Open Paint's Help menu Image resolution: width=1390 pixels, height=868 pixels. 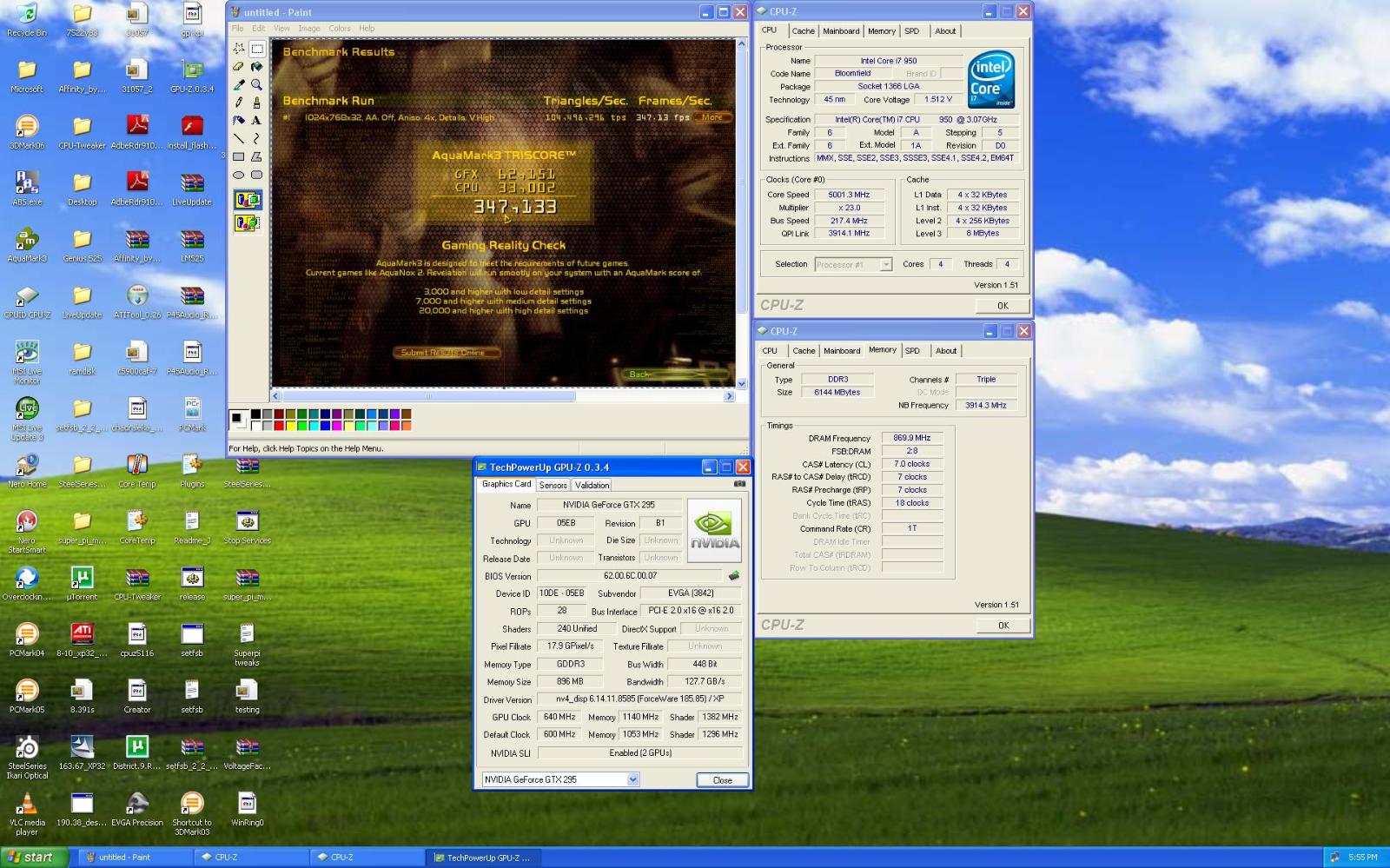pos(367,29)
